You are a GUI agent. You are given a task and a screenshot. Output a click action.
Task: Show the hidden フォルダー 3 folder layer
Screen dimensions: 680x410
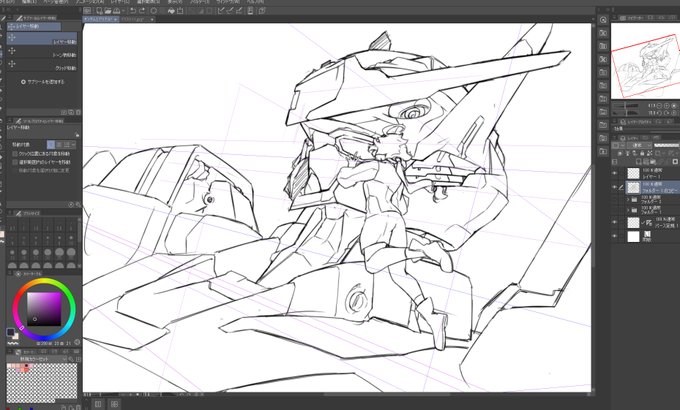coord(615,200)
